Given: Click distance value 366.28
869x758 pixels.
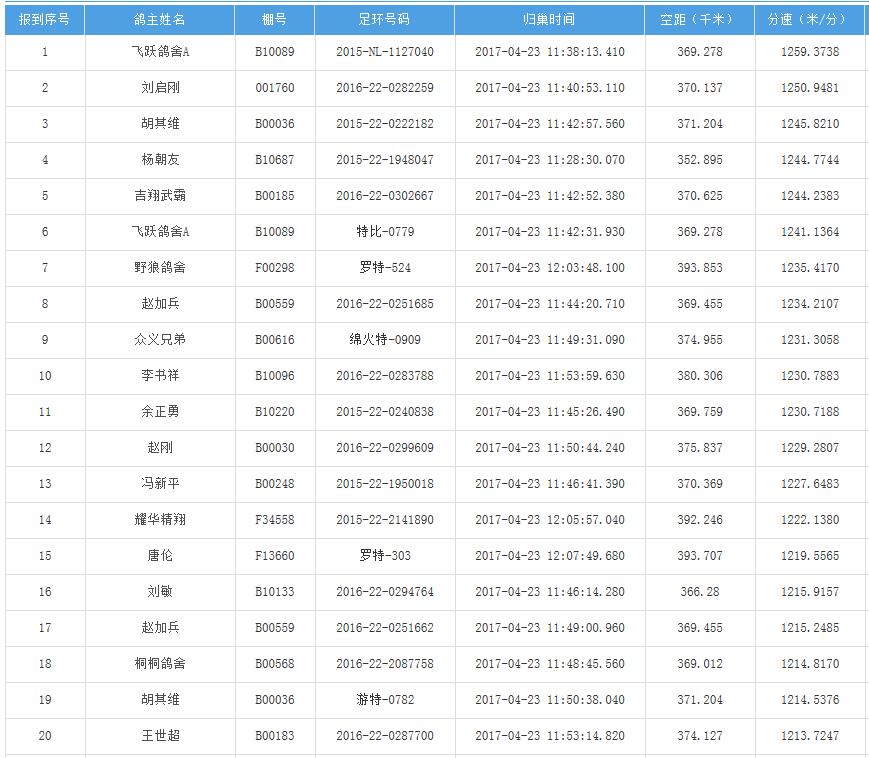Looking at the screenshot, I should pyautogui.click(x=699, y=592).
